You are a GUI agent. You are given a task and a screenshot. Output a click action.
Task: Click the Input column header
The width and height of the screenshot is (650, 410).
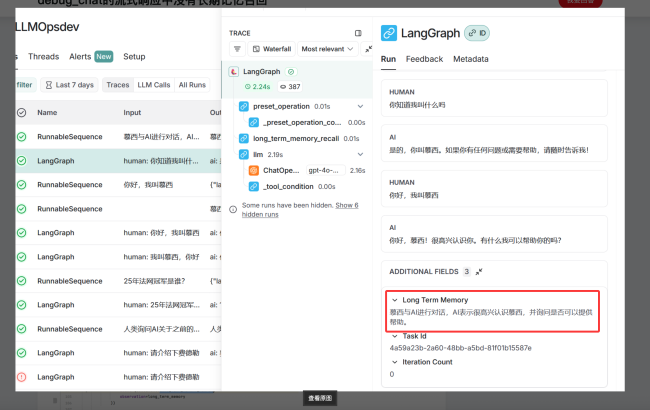click(132, 113)
